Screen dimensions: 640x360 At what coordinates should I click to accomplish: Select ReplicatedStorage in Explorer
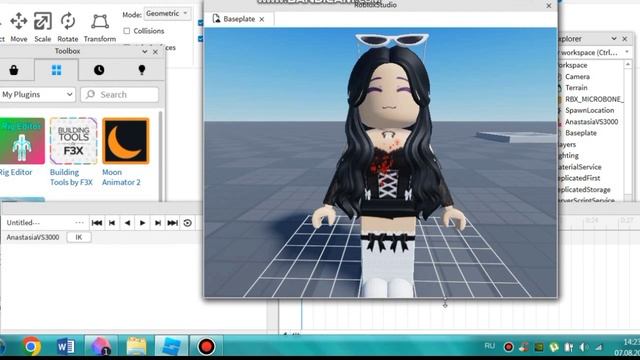coord(584,190)
